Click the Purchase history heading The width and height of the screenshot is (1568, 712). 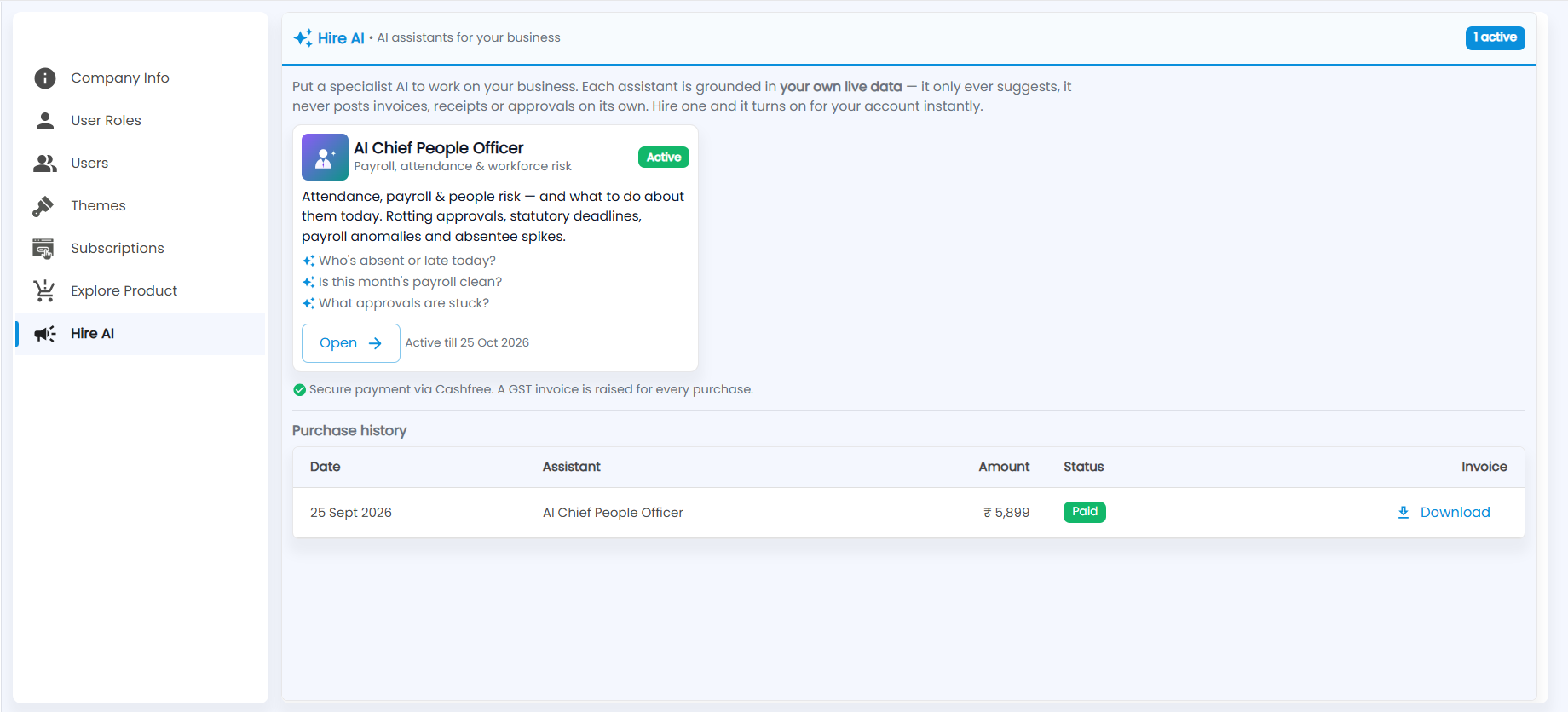(x=349, y=431)
